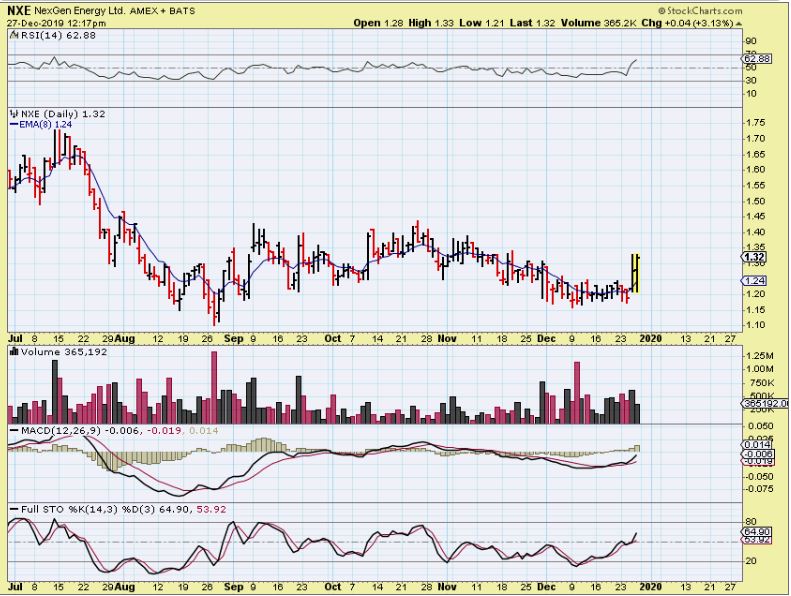Viewport: 791px width, 596px height.
Task: Click the 53.92 stochastic %D tag on axis
Action: click(758, 539)
